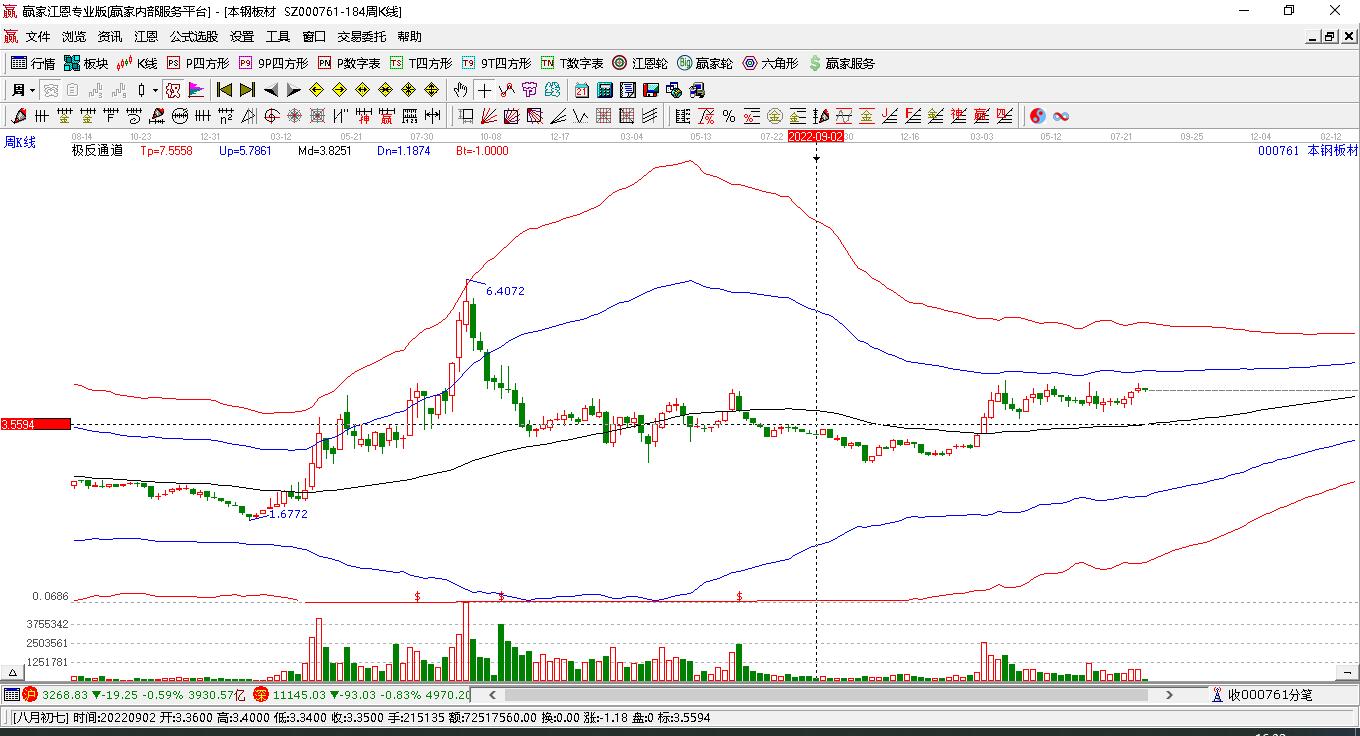1360x736 pixels.
Task: Select the hand pan tool
Action: [x=460, y=90]
